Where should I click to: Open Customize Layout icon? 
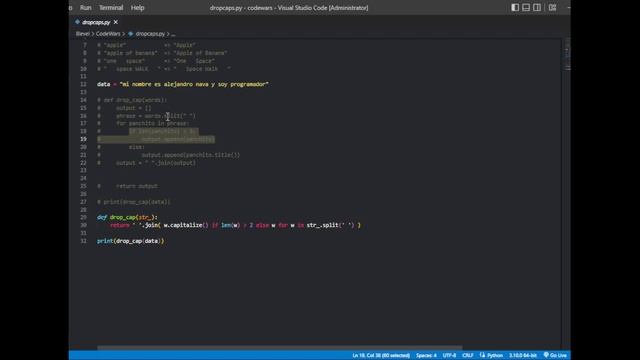point(552,8)
